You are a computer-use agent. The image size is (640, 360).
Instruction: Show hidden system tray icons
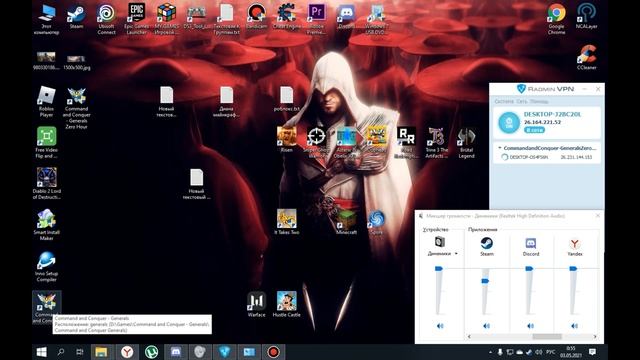pos(490,352)
